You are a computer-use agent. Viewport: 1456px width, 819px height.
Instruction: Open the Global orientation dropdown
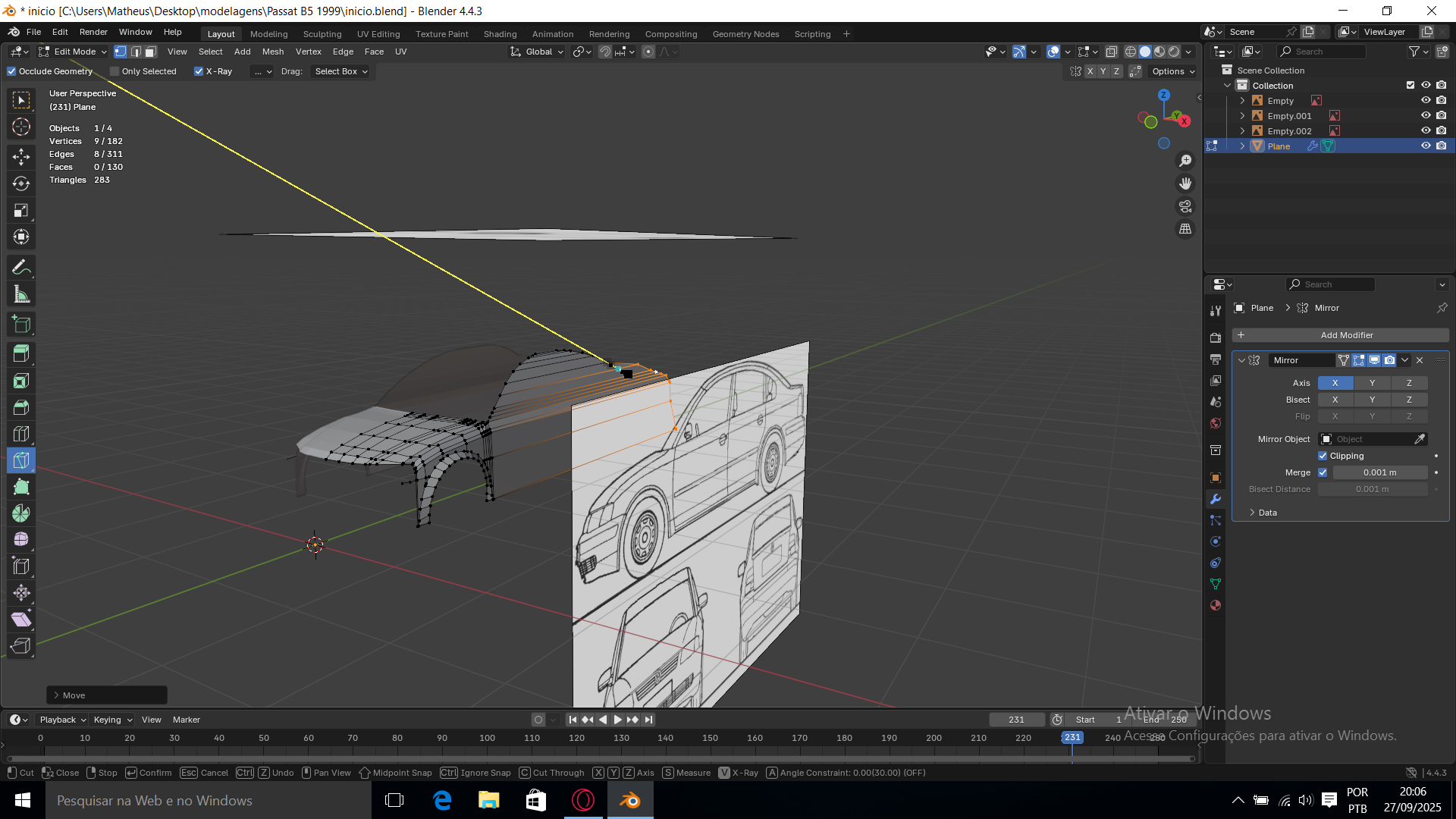[538, 52]
